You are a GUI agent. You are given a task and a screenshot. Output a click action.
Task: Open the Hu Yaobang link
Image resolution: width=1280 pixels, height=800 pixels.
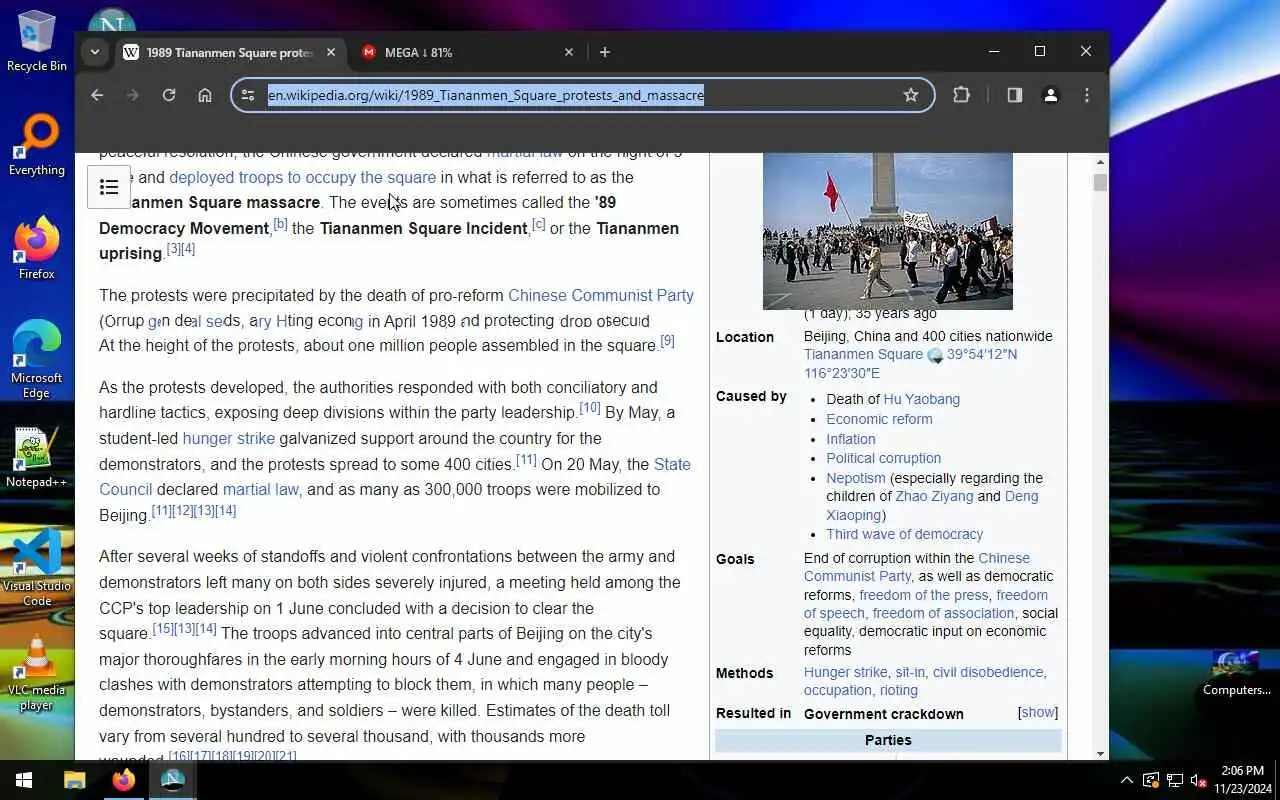click(x=921, y=399)
